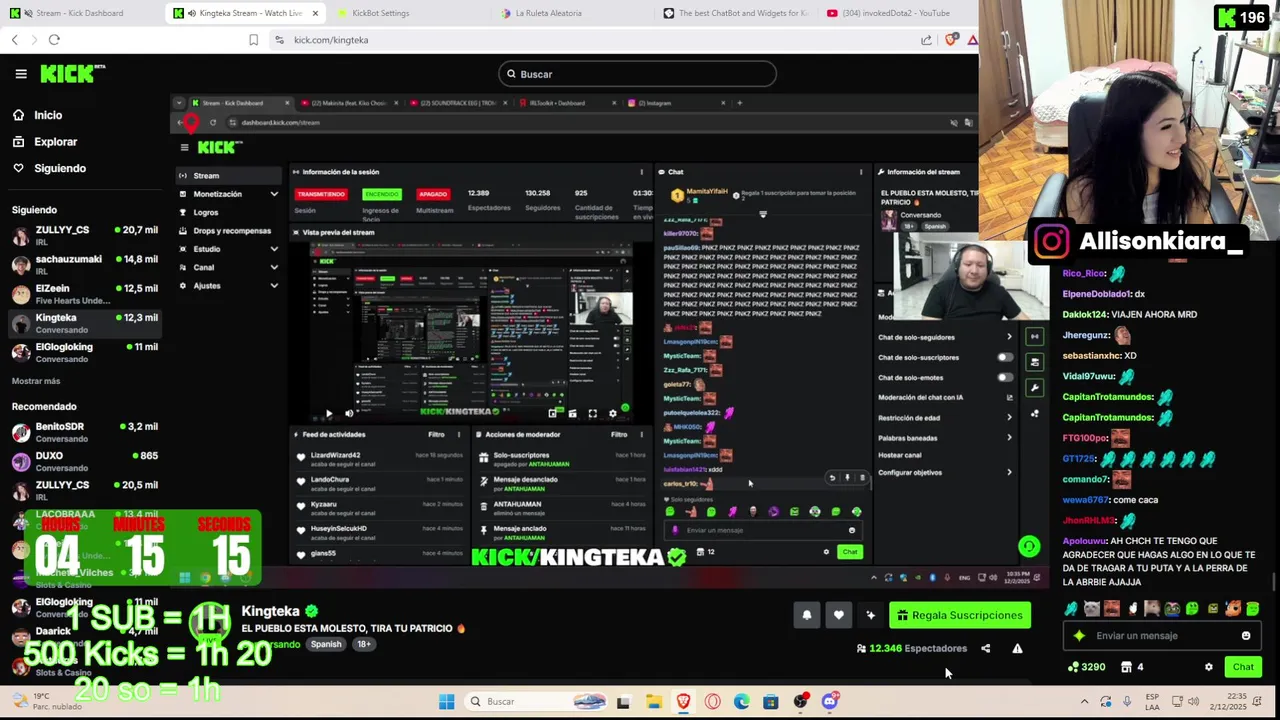1280x720 pixels.
Task: Click the taskbar Buscar search box
Action: 538,702
